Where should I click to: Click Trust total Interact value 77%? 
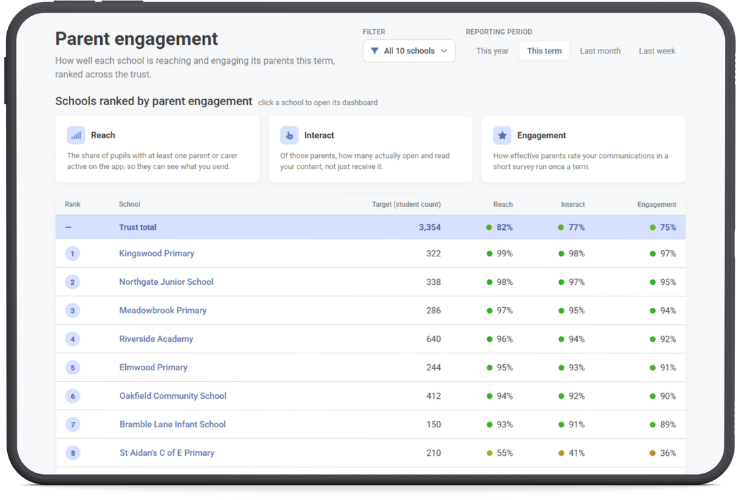pyautogui.click(x=576, y=227)
